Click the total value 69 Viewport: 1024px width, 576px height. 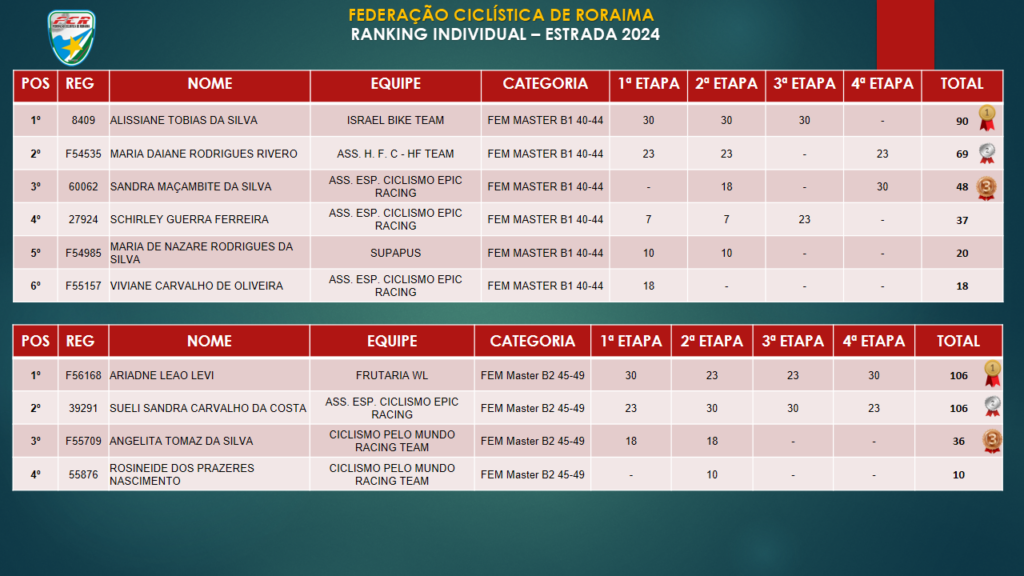point(962,155)
